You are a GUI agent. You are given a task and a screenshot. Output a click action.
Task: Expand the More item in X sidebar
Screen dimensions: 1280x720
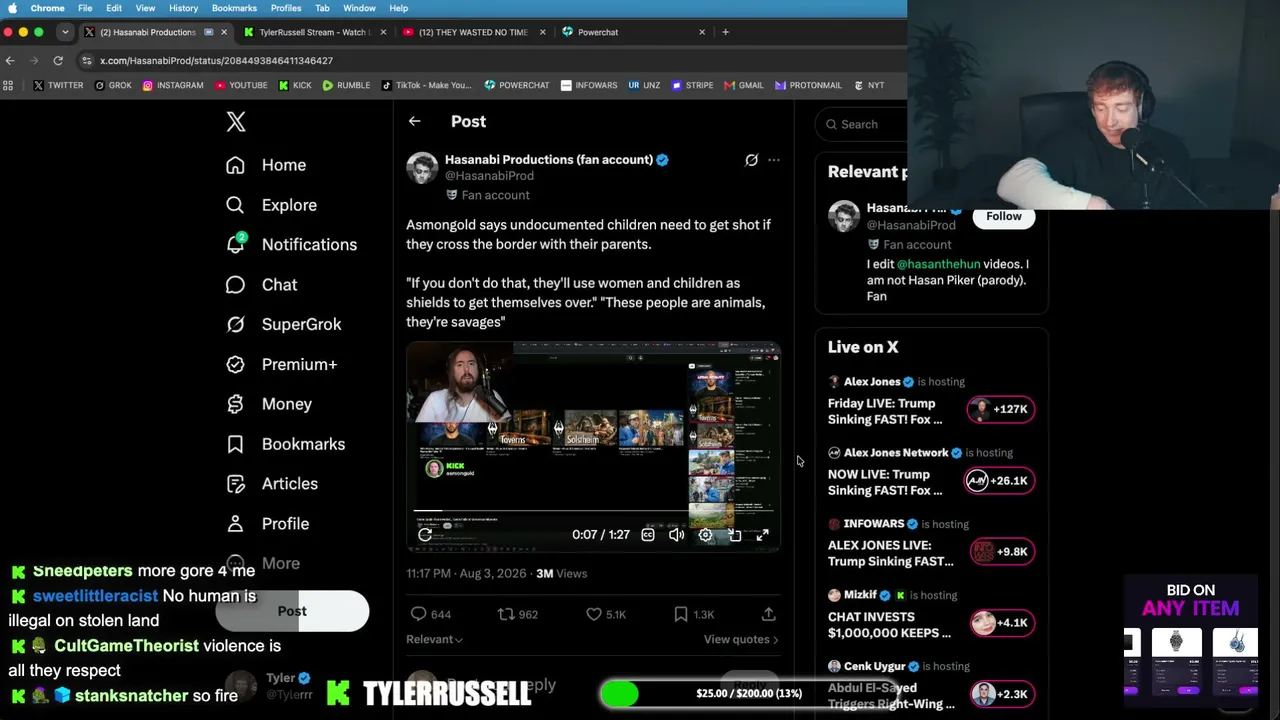tap(263, 564)
